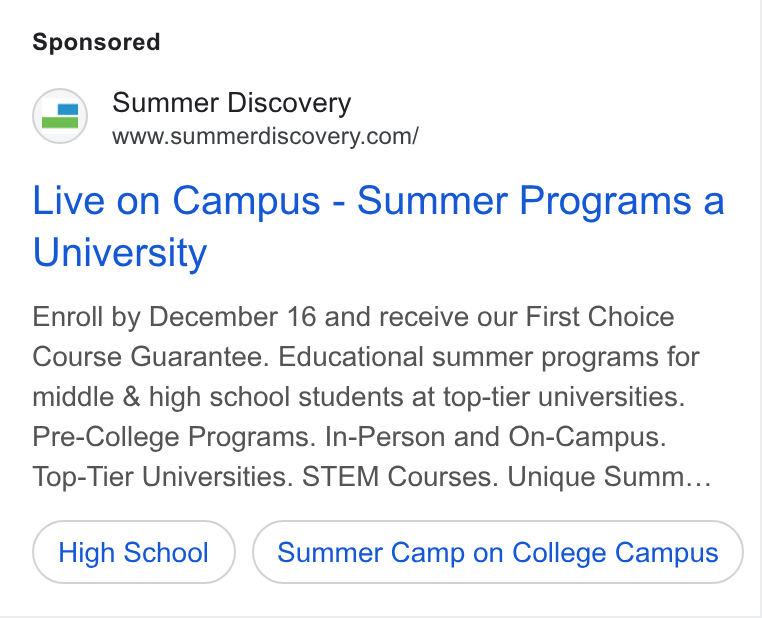Viewport: 762px width, 618px height.
Task: Open the Live on Campus headline link
Action: (378, 226)
